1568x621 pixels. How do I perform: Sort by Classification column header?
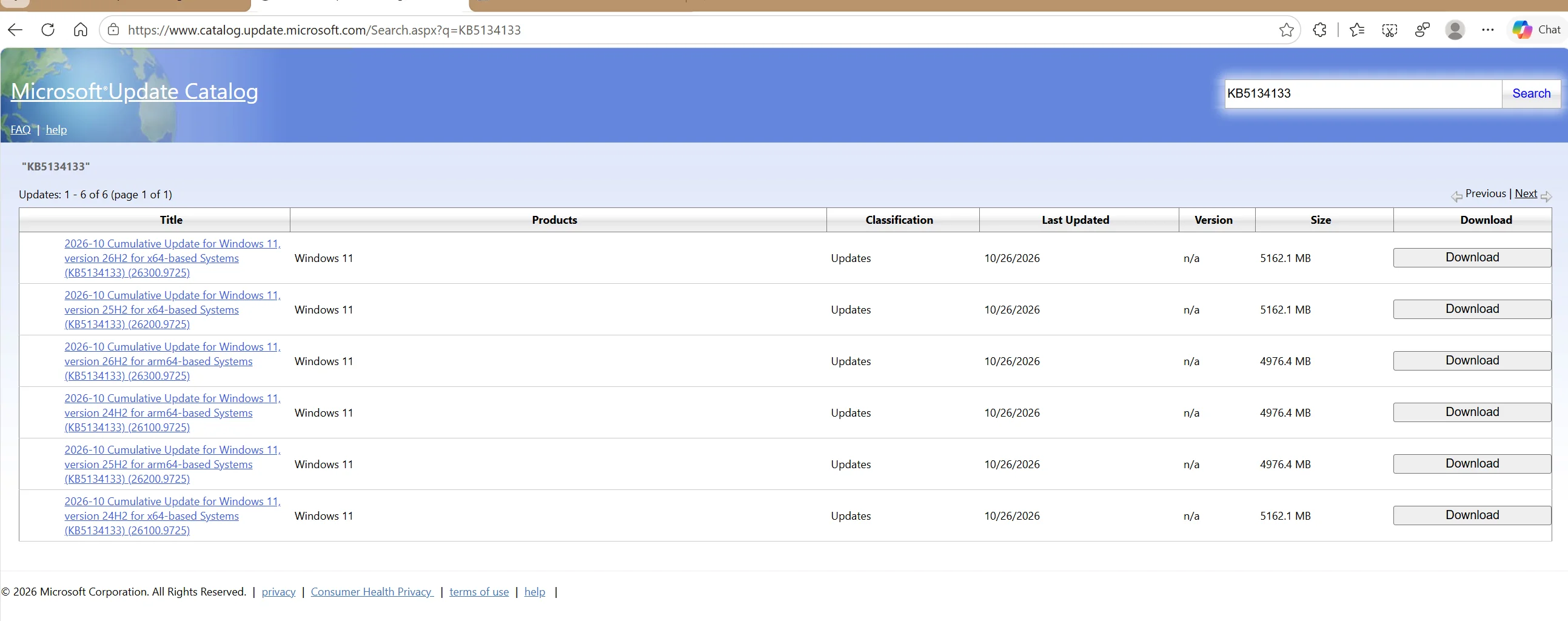(x=899, y=220)
